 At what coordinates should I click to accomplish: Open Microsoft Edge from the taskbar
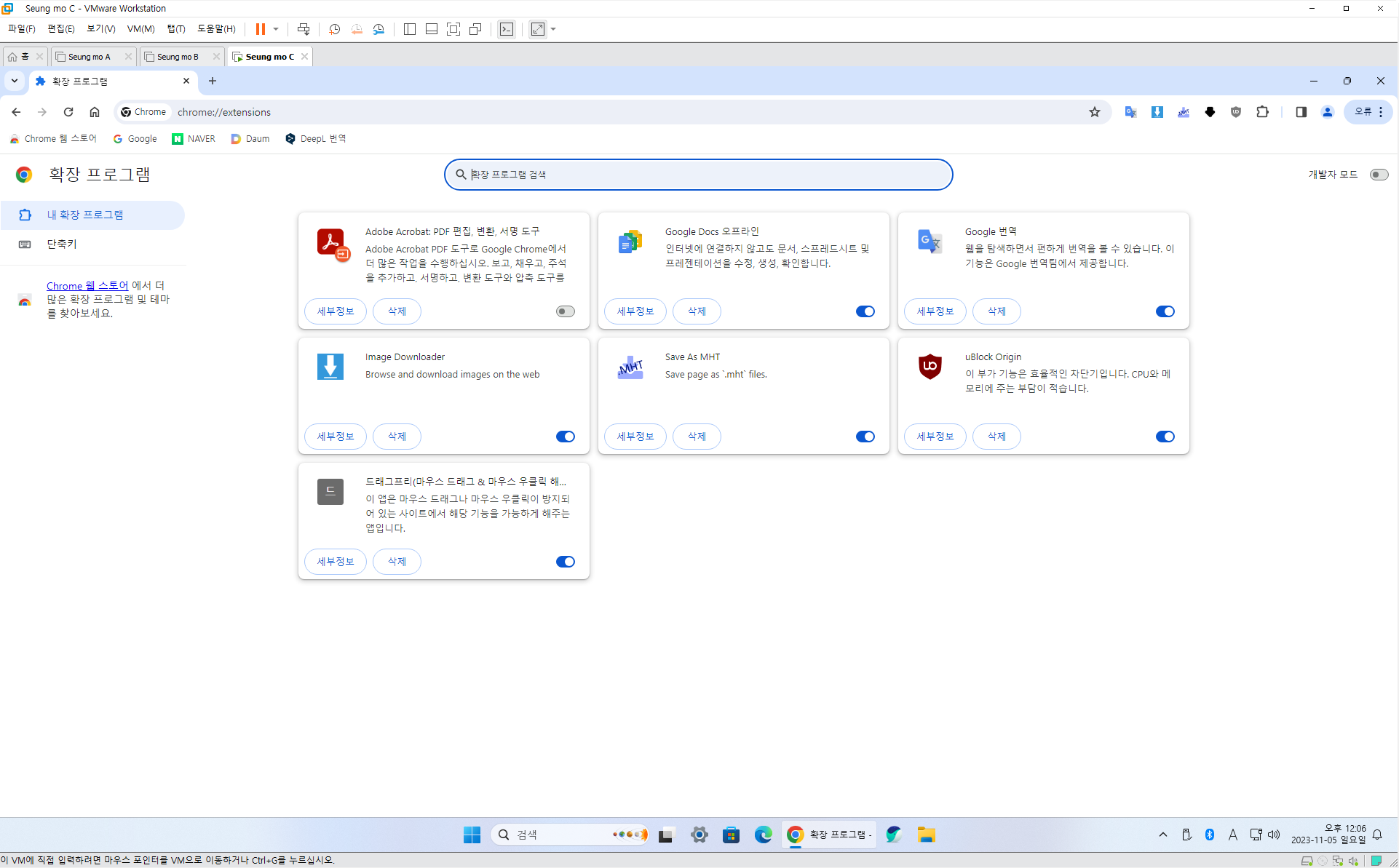pos(763,835)
